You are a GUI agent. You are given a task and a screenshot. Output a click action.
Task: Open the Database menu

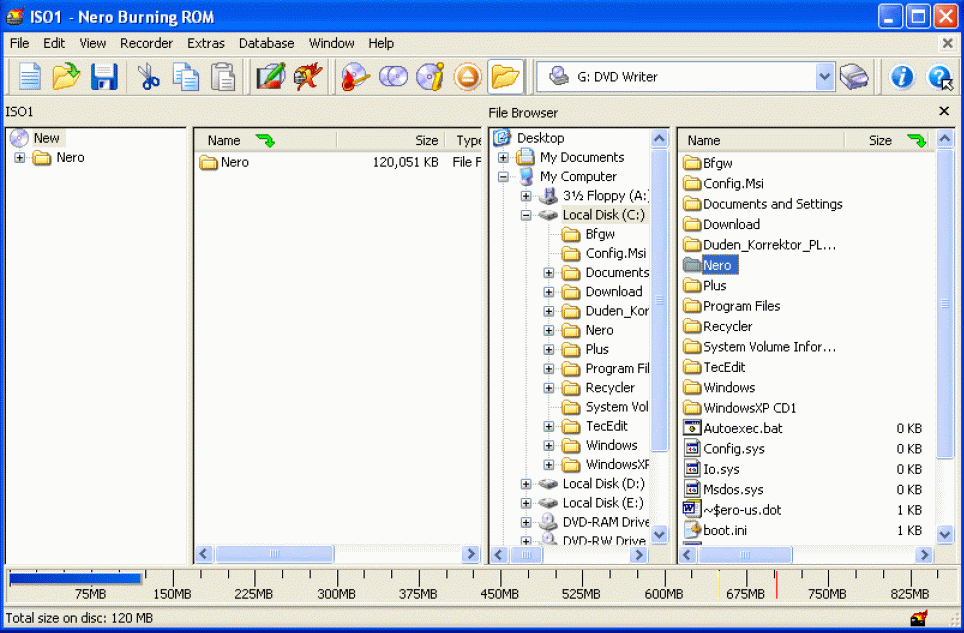pyautogui.click(x=266, y=43)
